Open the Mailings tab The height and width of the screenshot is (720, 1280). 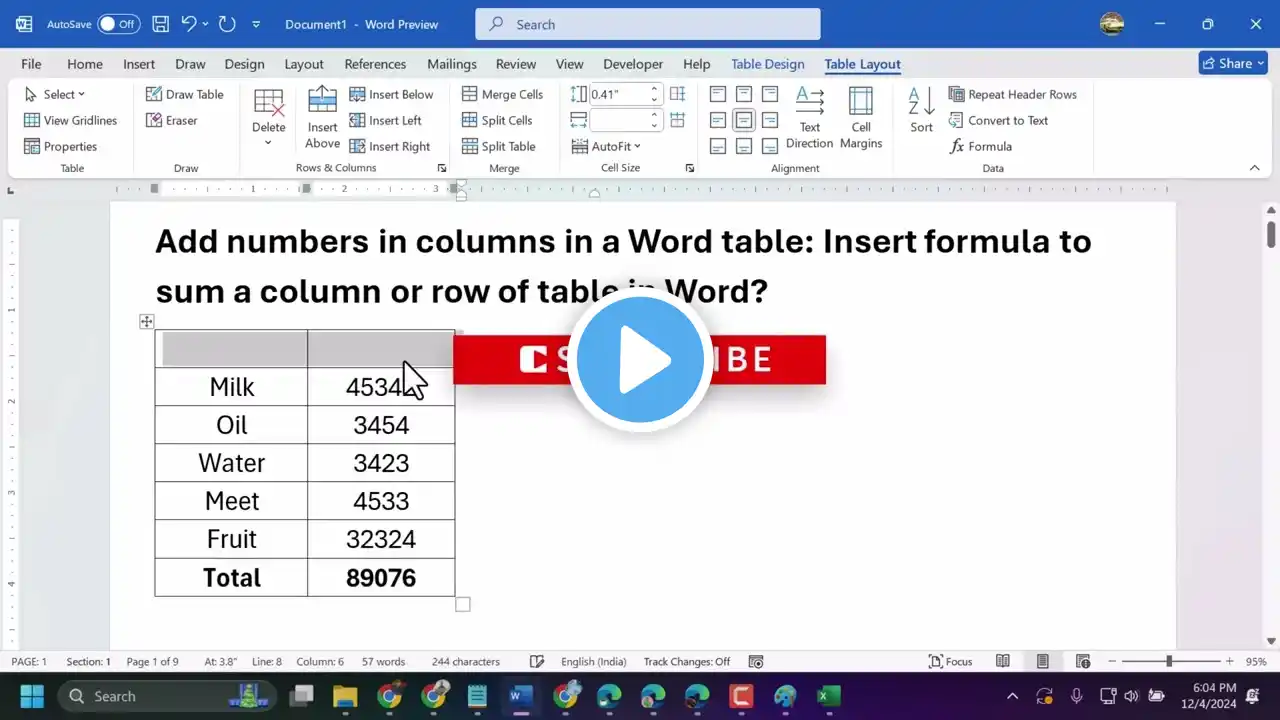coord(452,64)
